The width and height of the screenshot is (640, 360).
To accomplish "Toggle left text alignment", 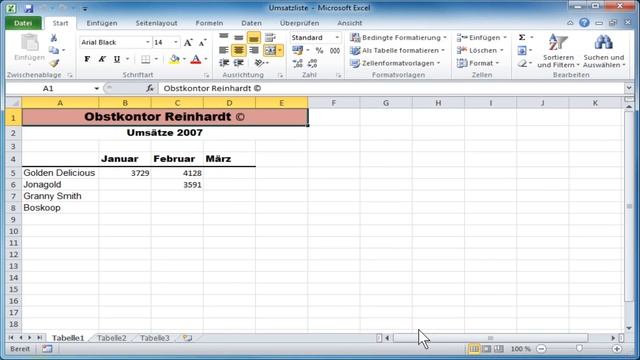I will [x=224, y=50].
